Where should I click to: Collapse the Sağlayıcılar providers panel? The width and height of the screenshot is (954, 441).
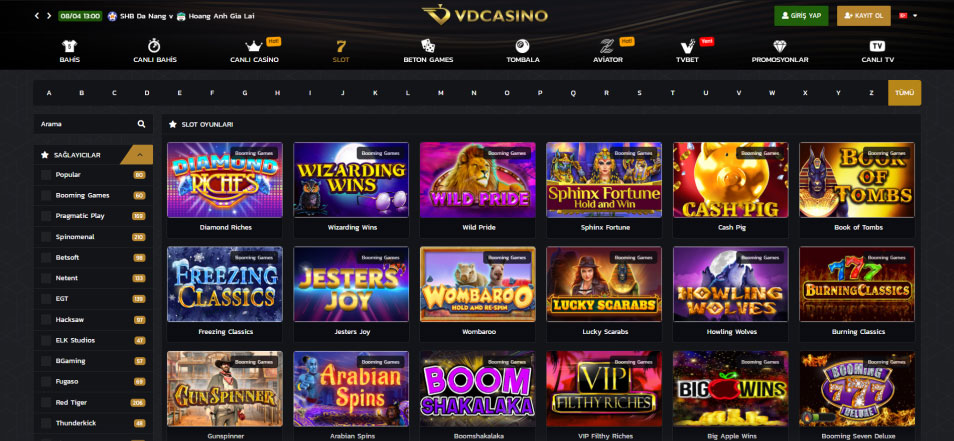click(x=141, y=155)
